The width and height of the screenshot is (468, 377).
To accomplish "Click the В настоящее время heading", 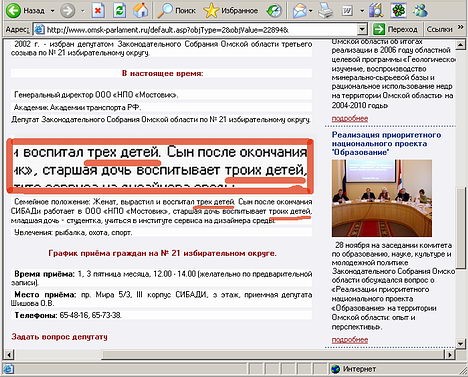I will tap(162, 73).
